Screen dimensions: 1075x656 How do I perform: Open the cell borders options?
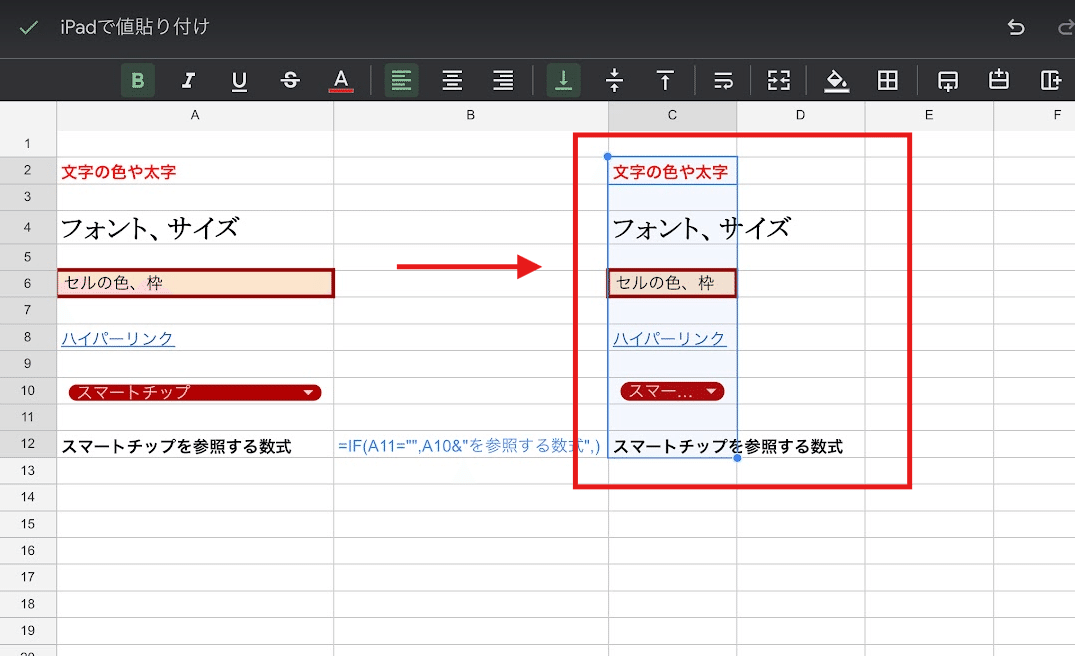pos(888,80)
